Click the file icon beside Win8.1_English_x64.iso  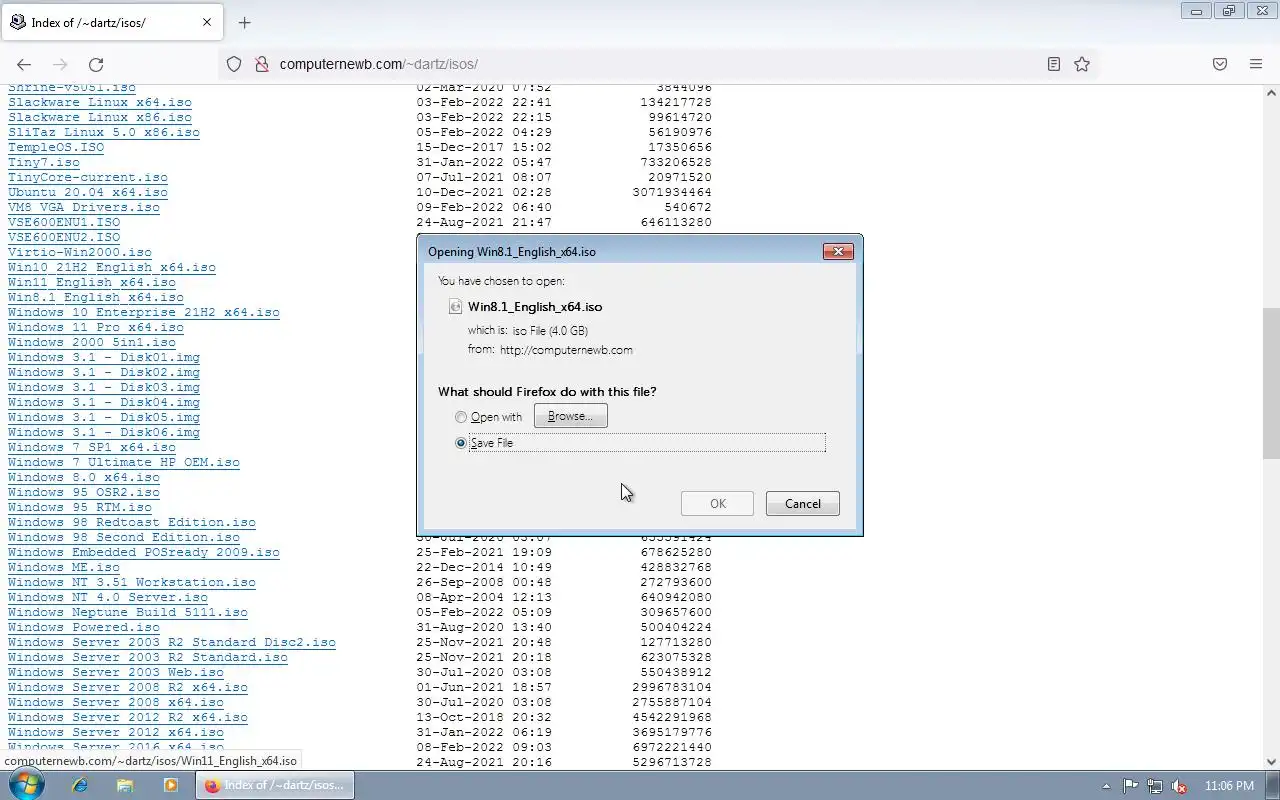(x=457, y=307)
